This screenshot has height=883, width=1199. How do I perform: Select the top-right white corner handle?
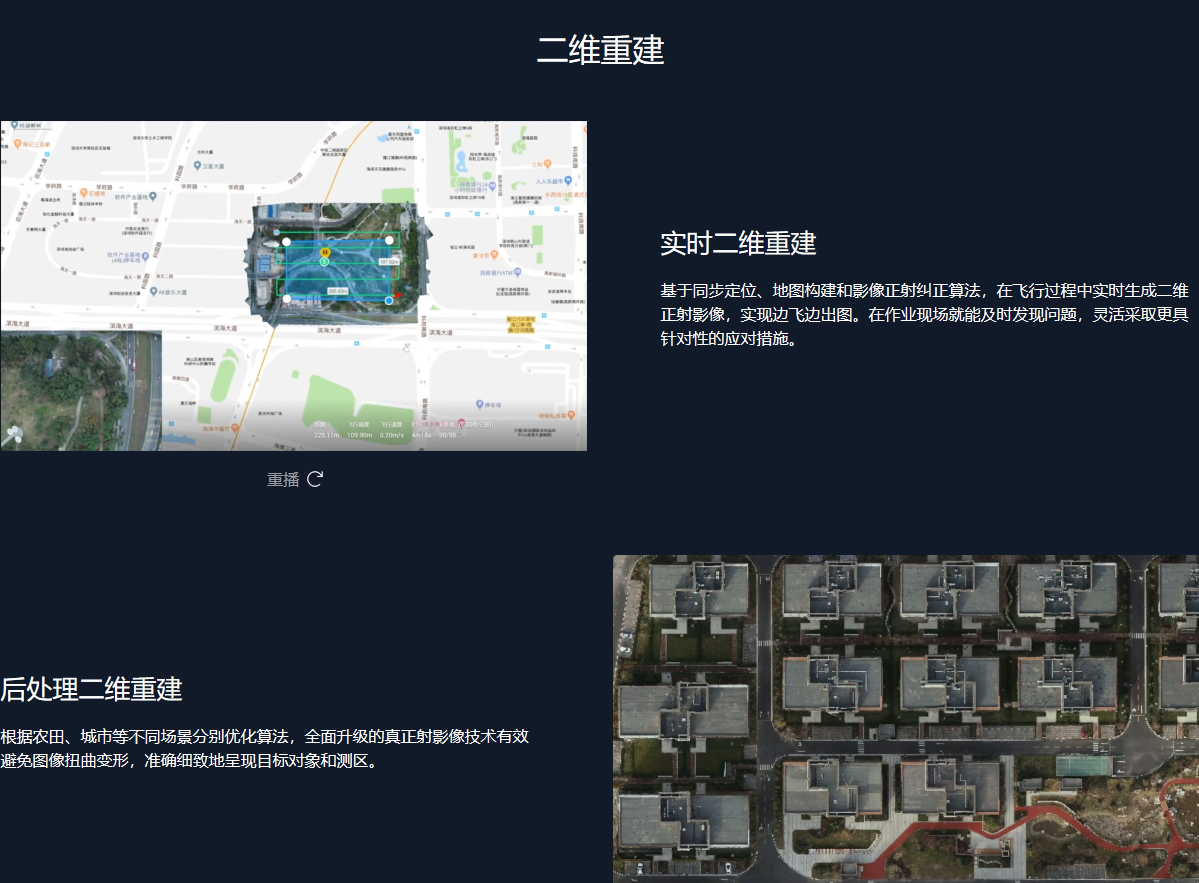pyautogui.click(x=389, y=240)
